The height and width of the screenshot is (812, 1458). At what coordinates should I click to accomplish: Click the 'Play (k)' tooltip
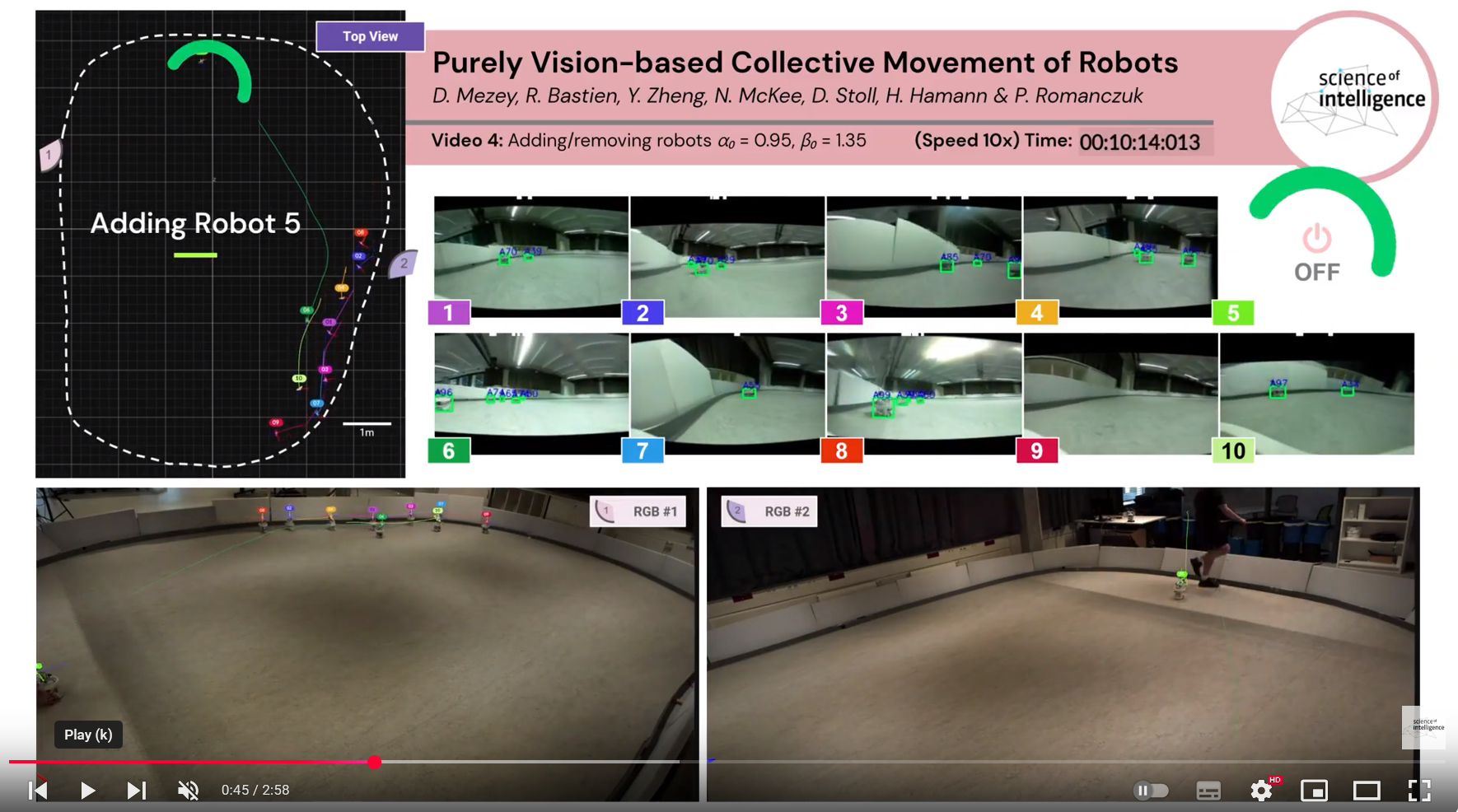pos(88,735)
